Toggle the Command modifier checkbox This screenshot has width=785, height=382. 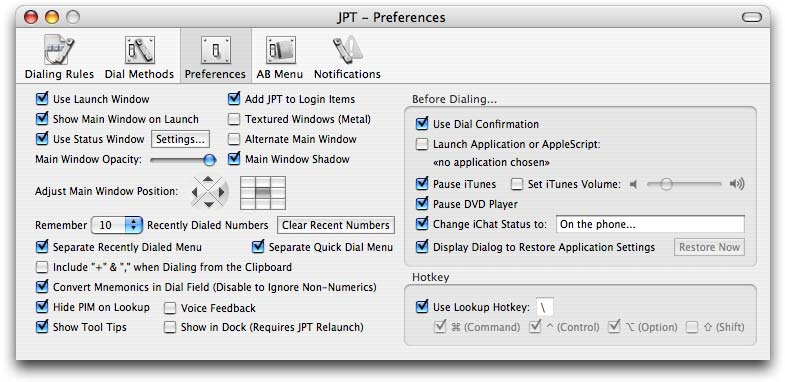click(x=441, y=326)
